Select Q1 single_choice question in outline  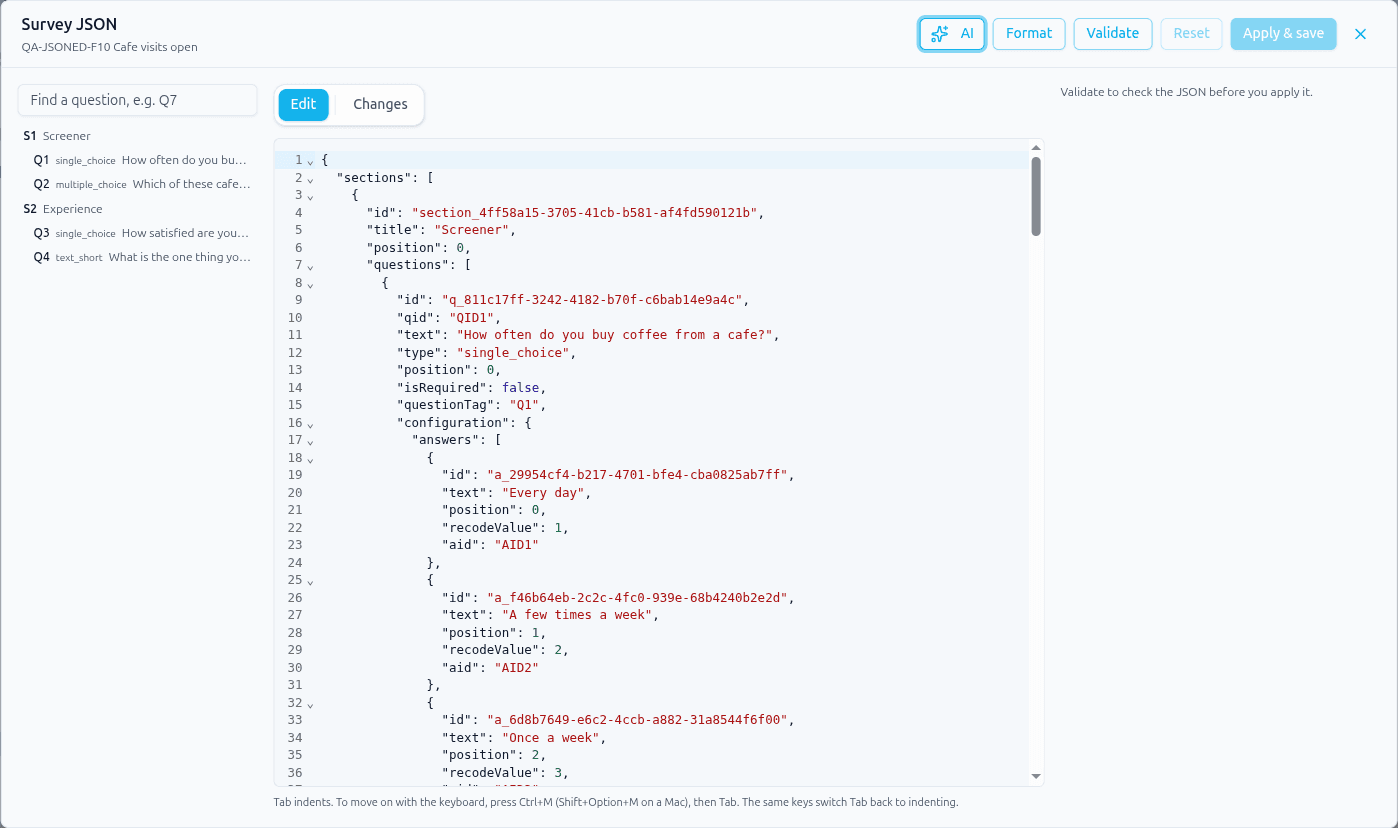[x=141, y=160]
